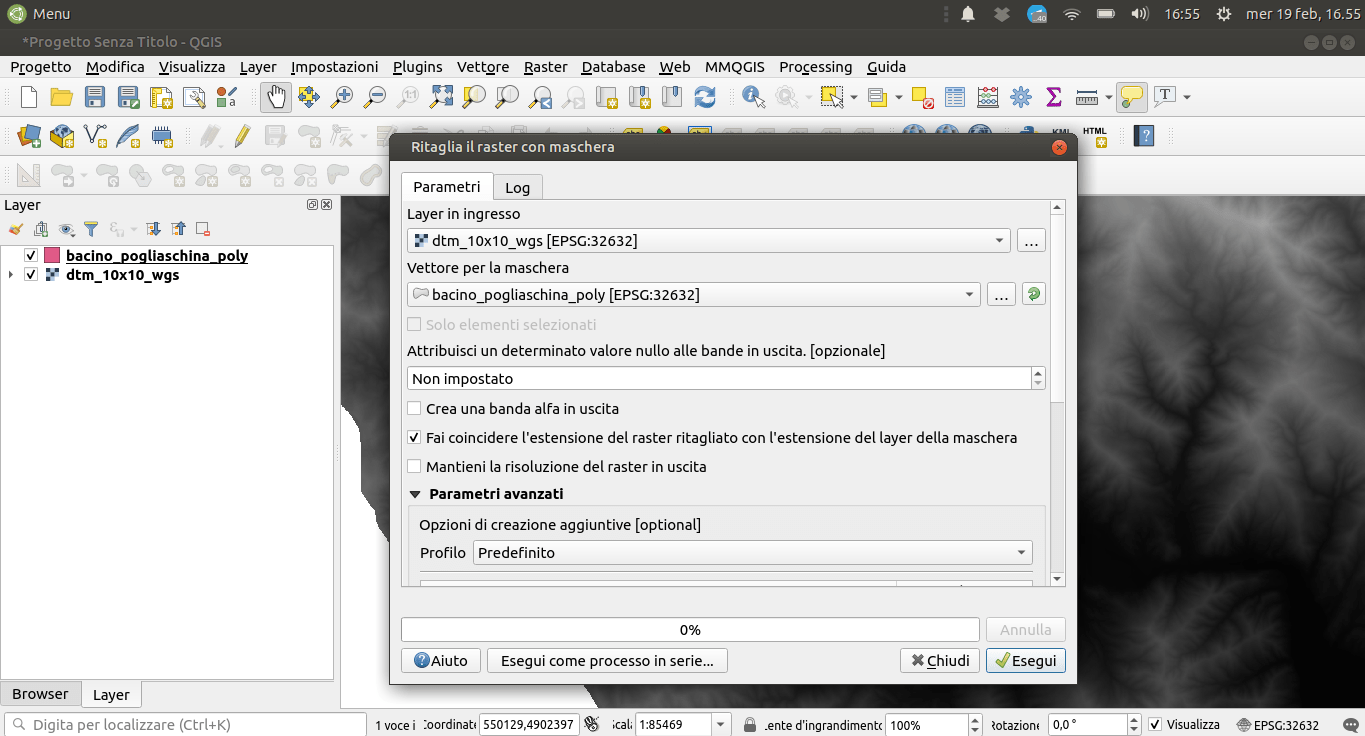Image resolution: width=1365 pixels, height=736 pixels.
Task: Open the Measure tool dropdown arrow
Action: (1109, 97)
